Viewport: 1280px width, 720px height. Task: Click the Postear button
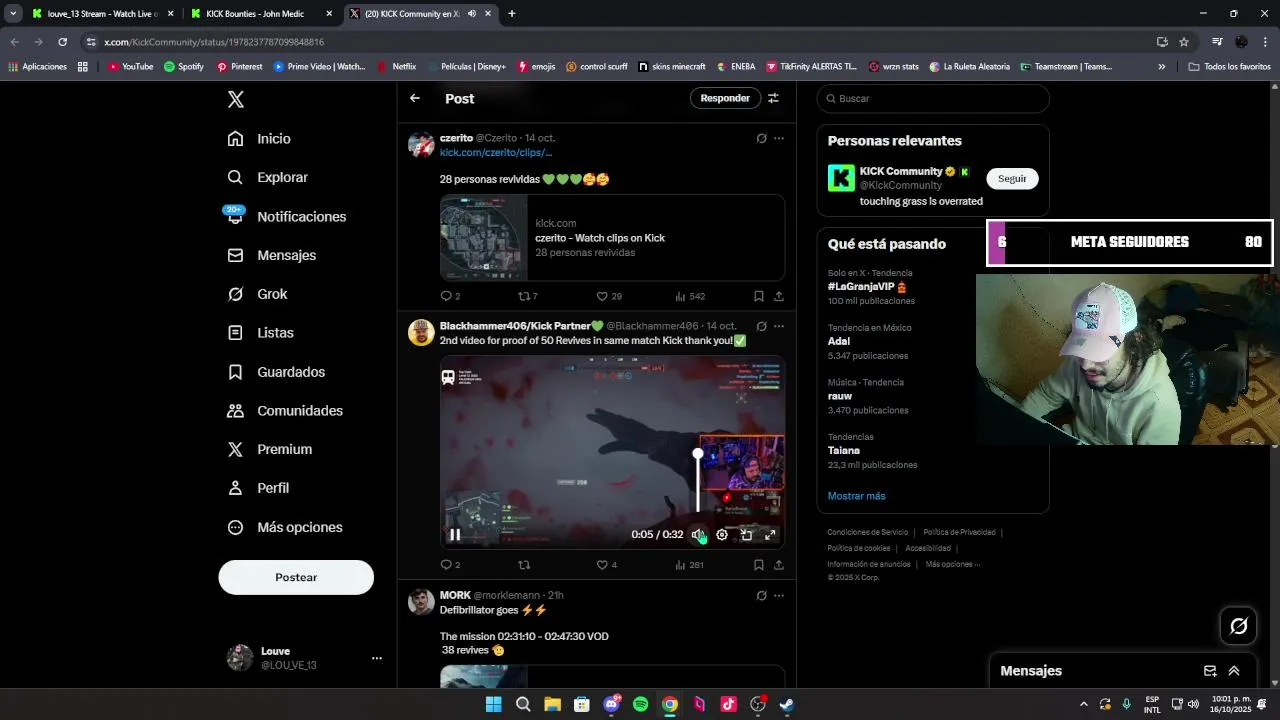point(296,577)
